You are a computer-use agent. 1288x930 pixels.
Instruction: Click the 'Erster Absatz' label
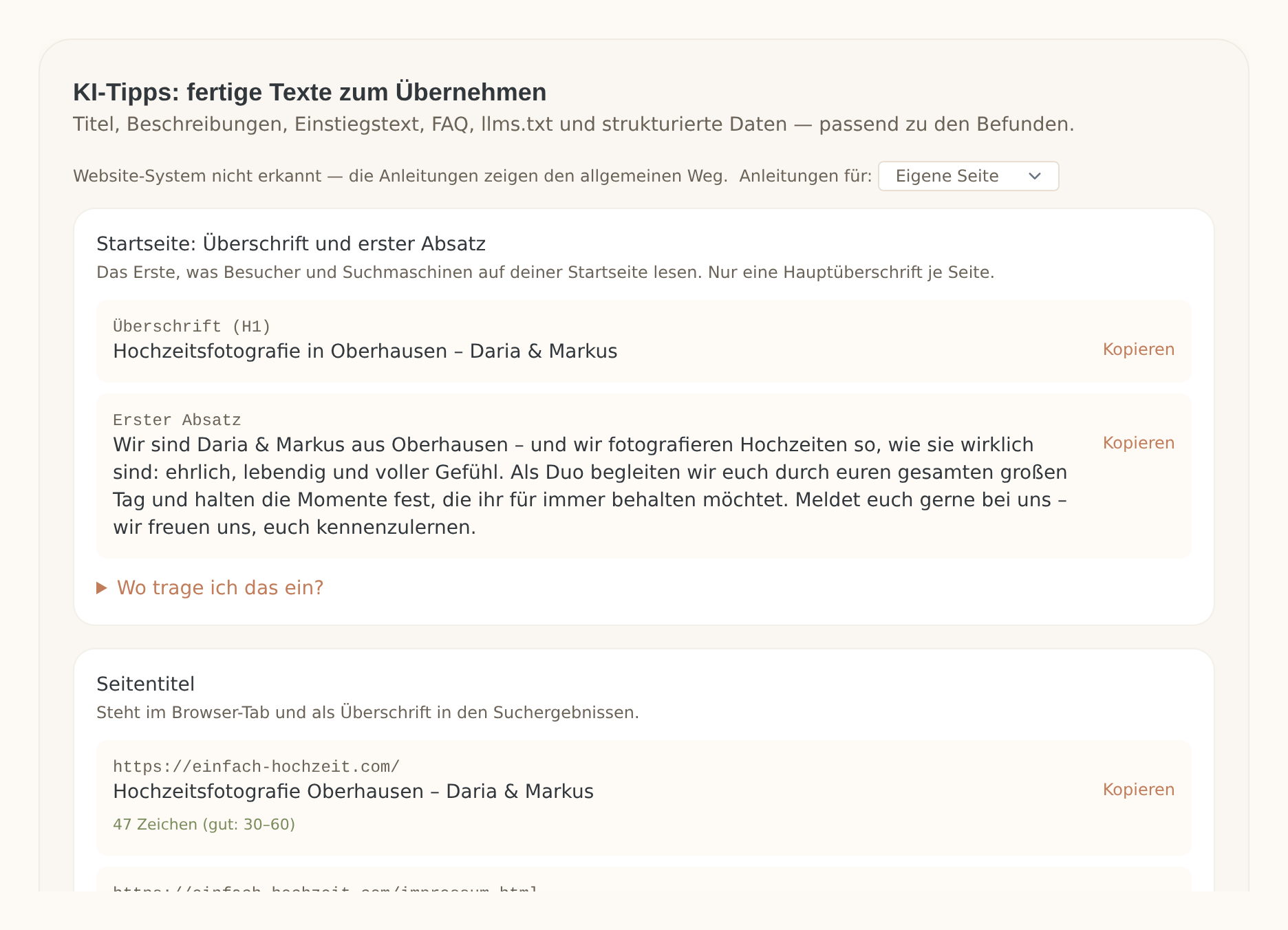pyautogui.click(x=177, y=420)
